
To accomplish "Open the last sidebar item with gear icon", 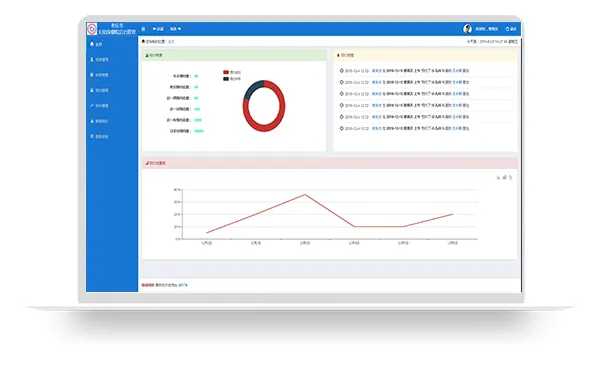I will point(99,136).
